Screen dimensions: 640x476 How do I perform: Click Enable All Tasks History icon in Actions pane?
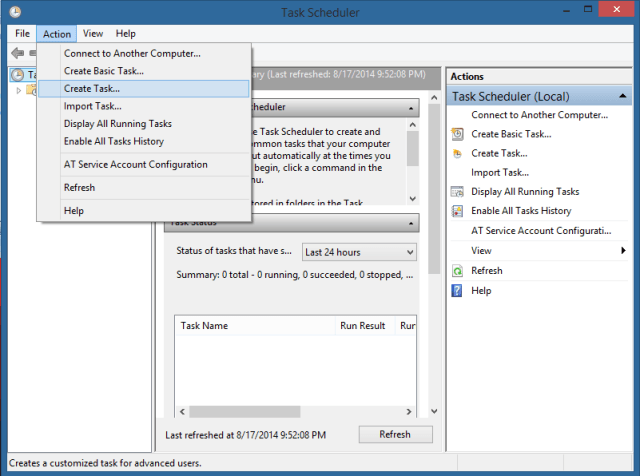[x=458, y=211]
